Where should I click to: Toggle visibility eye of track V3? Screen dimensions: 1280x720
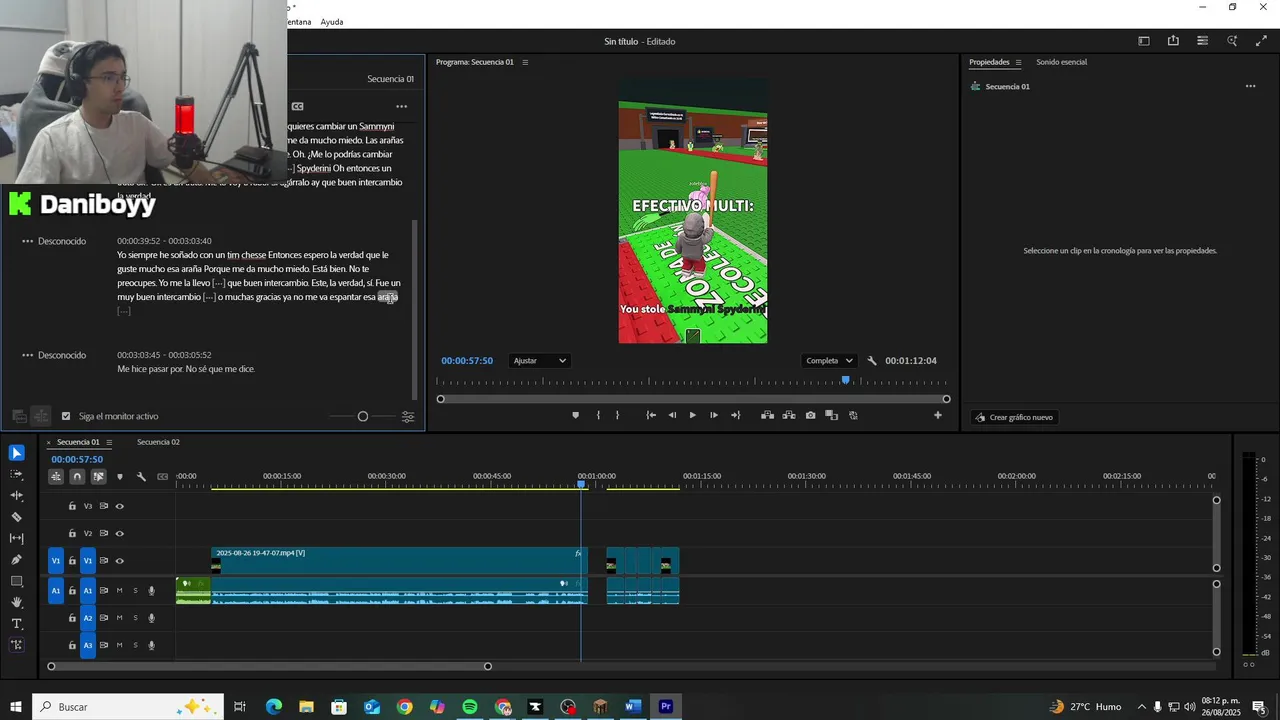(x=120, y=506)
